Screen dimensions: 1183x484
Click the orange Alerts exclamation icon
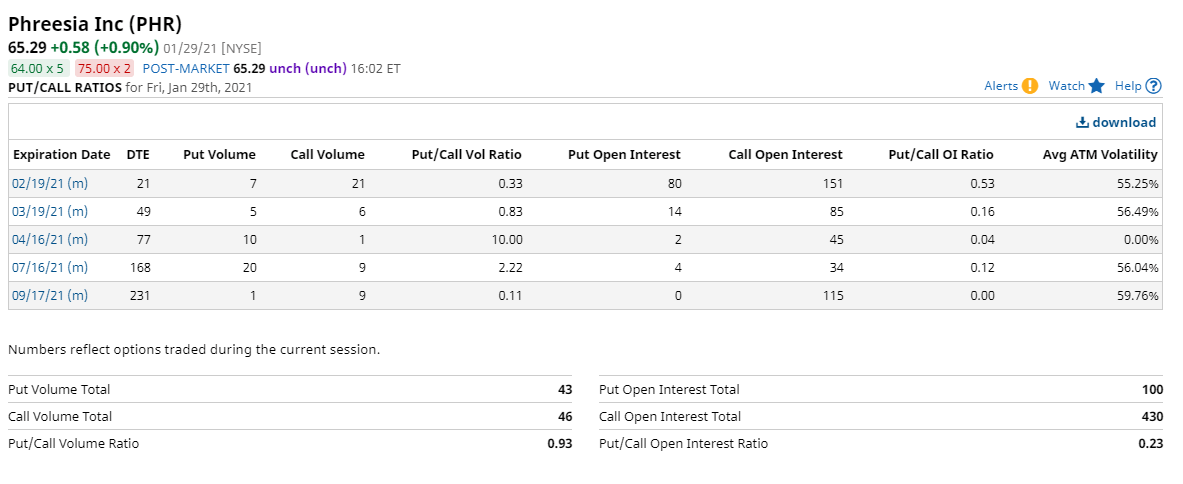pos(1030,86)
